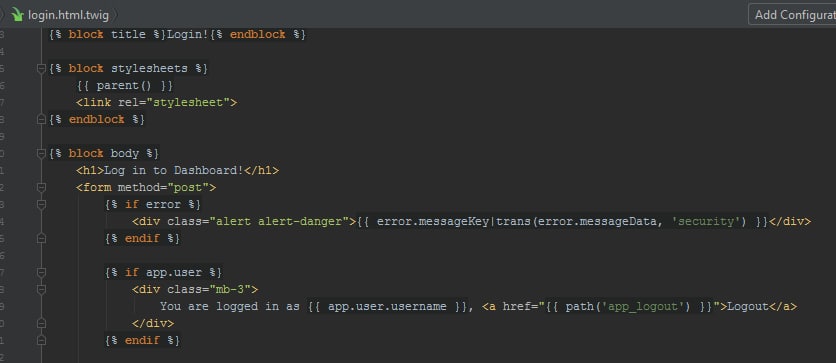Collapse fold marker at last endif line

tap(41, 341)
